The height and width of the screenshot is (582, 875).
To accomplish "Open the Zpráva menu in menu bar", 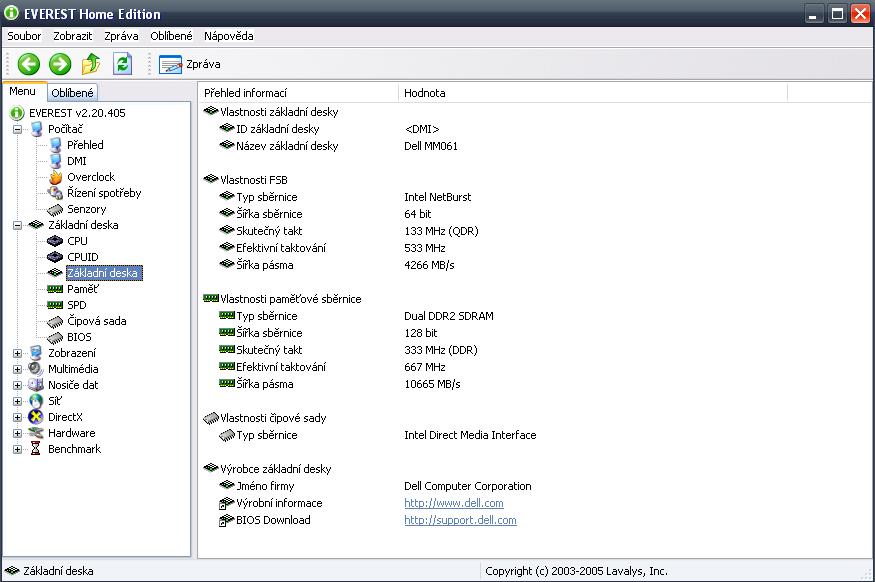I will point(121,36).
